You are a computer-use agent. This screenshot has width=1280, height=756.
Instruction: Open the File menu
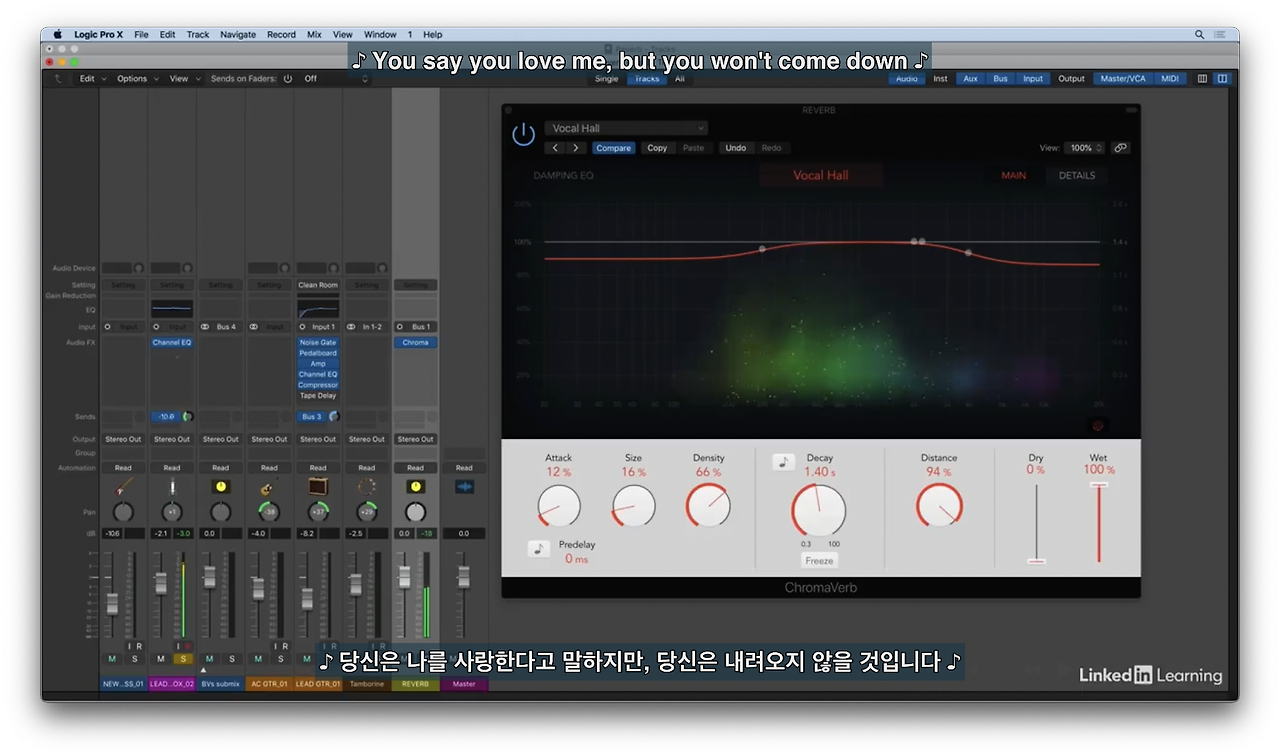(141, 34)
